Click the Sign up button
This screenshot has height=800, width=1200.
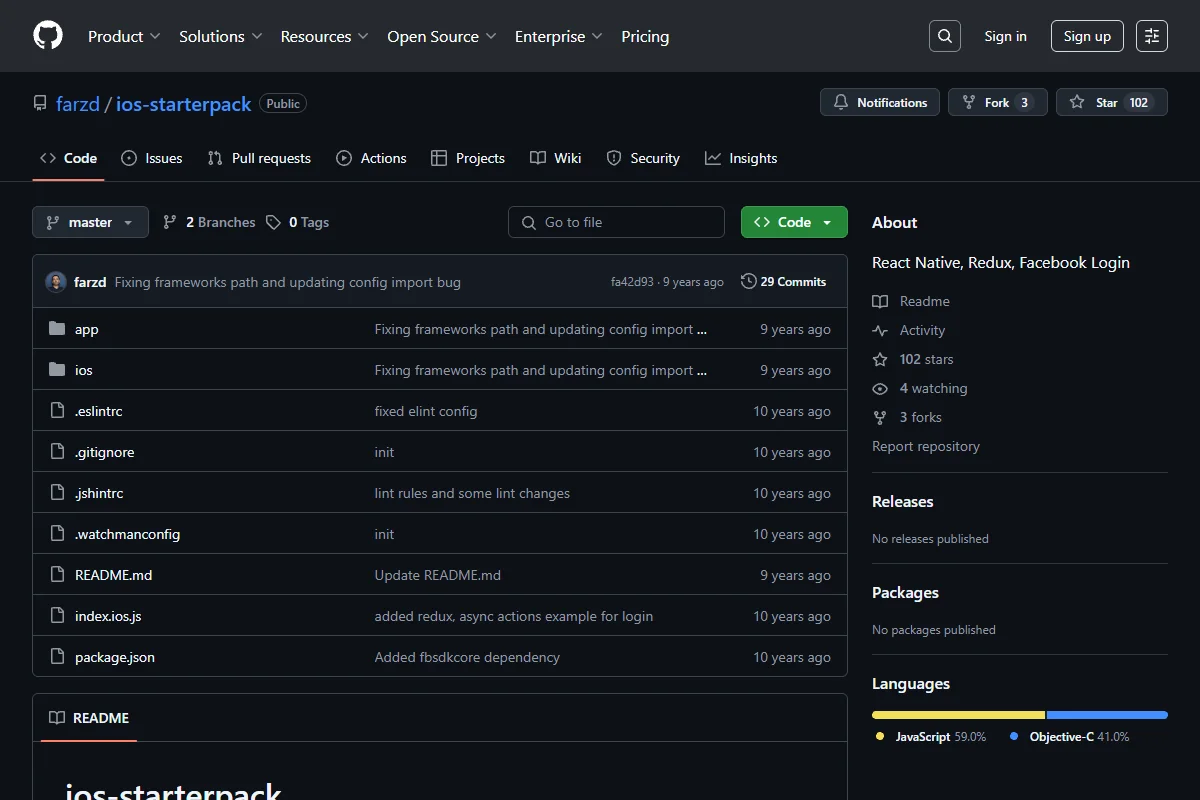pos(1087,36)
